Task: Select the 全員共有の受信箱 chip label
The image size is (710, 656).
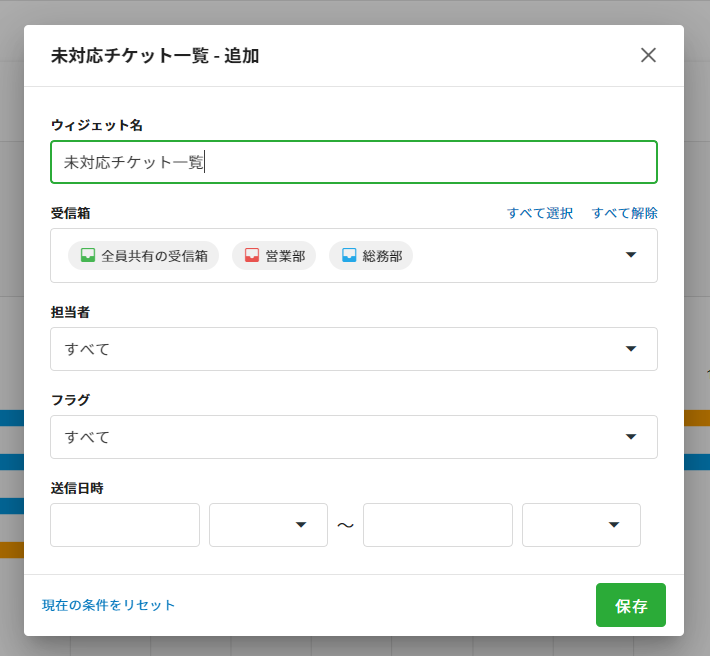Action: [x=154, y=256]
